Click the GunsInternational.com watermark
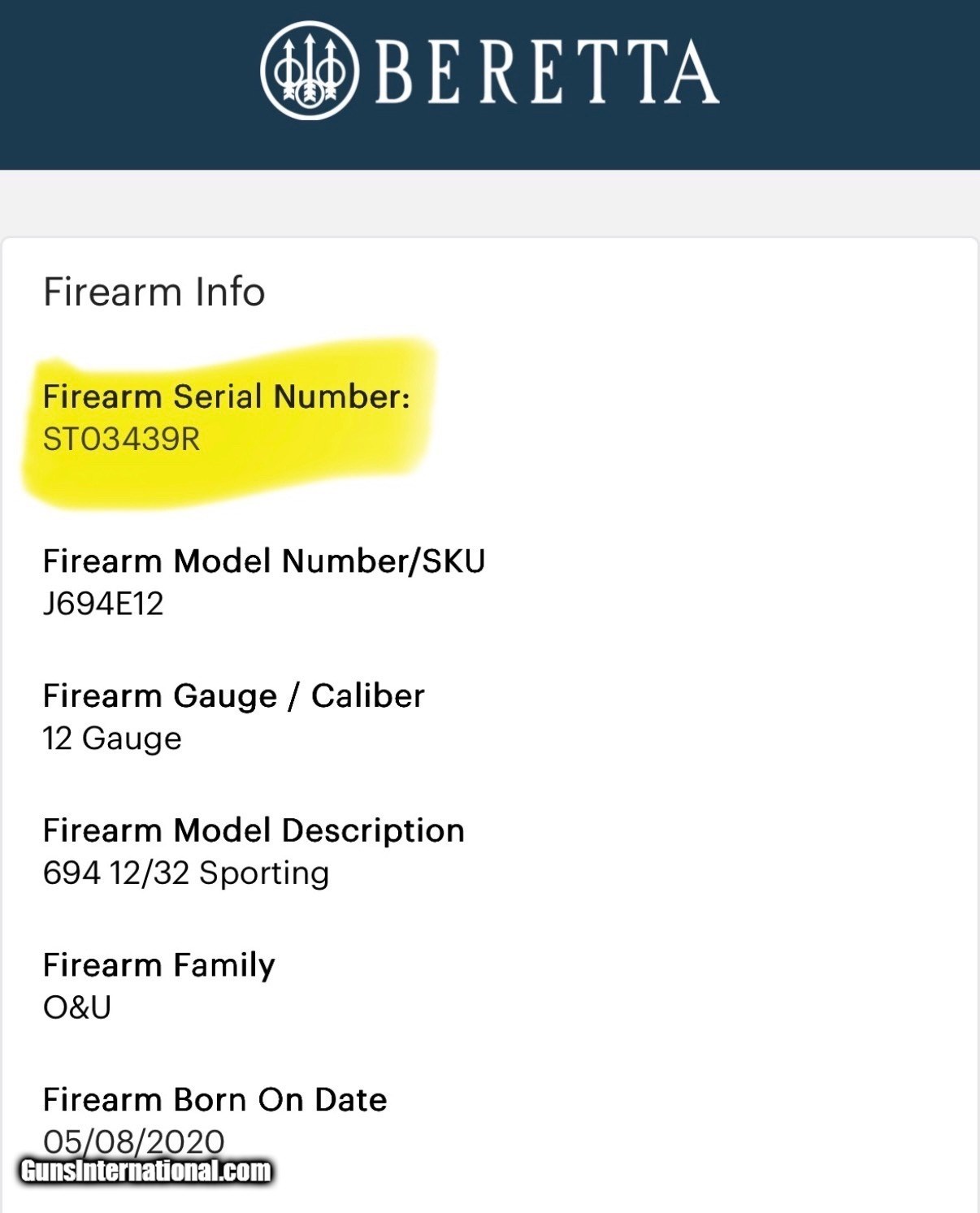This screenshot has width=980, height=1213. pyautogui.click(x=145, y=1171)
